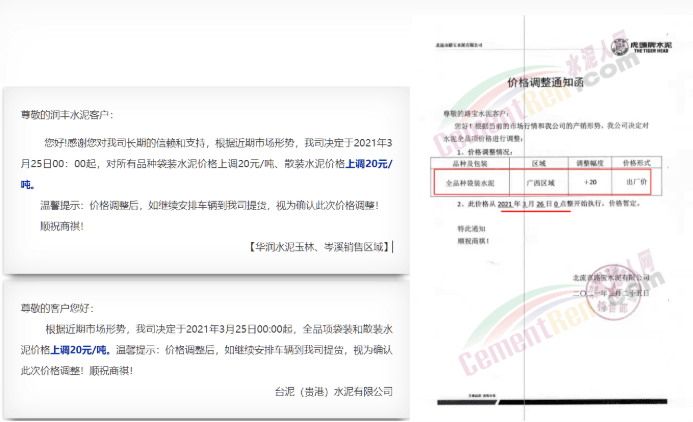The height and width of the screenshot is (422, 693).
Task: Click the Tiger Head cement logo
Action: coord(641,48)
